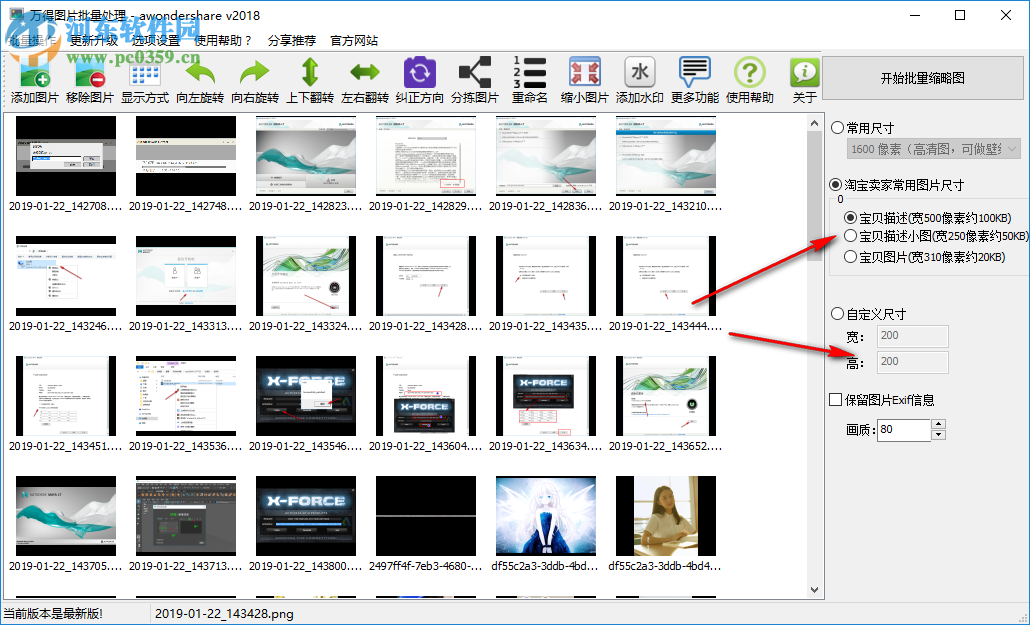1030x625 pixels.
Task: Click the 开始批量缩略图 button
Action: tap(922, 78)
